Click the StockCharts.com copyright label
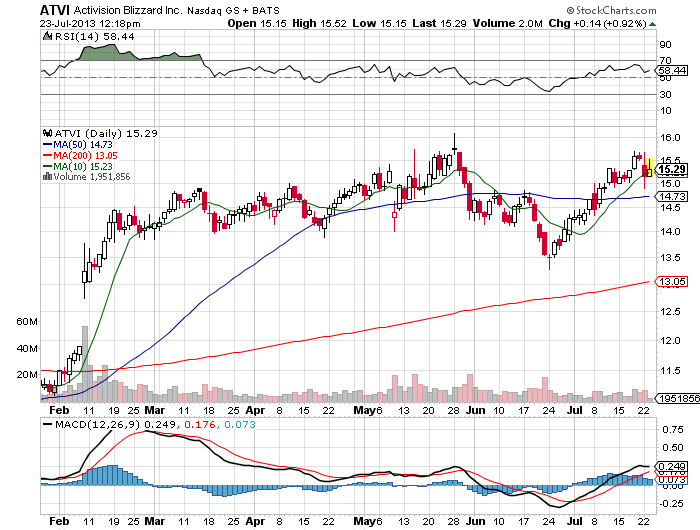 tap(612, 10)
